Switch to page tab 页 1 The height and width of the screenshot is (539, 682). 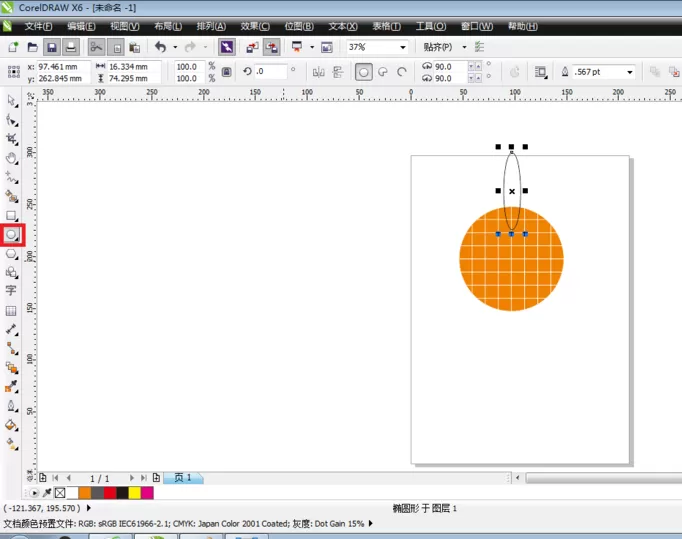[x=183, y=478]
